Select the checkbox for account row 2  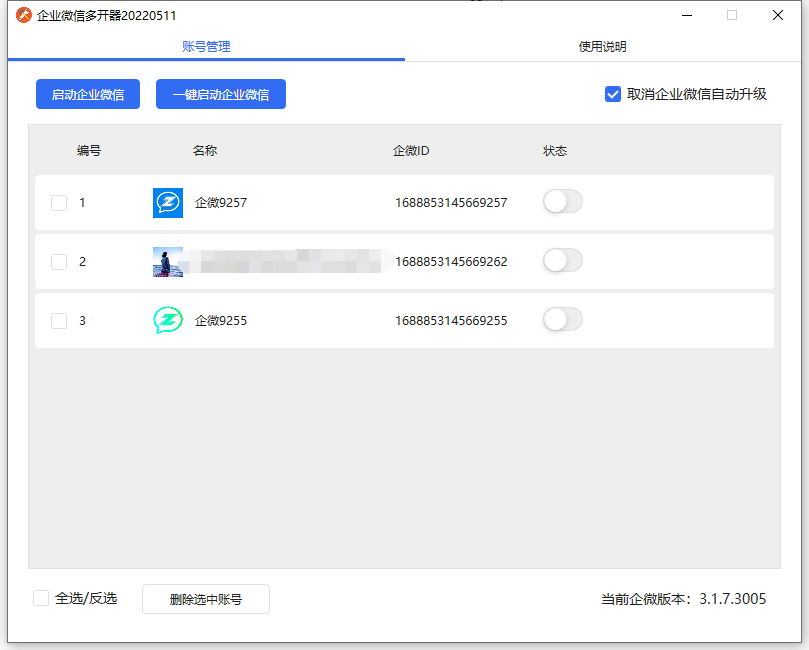coord(59,262)
